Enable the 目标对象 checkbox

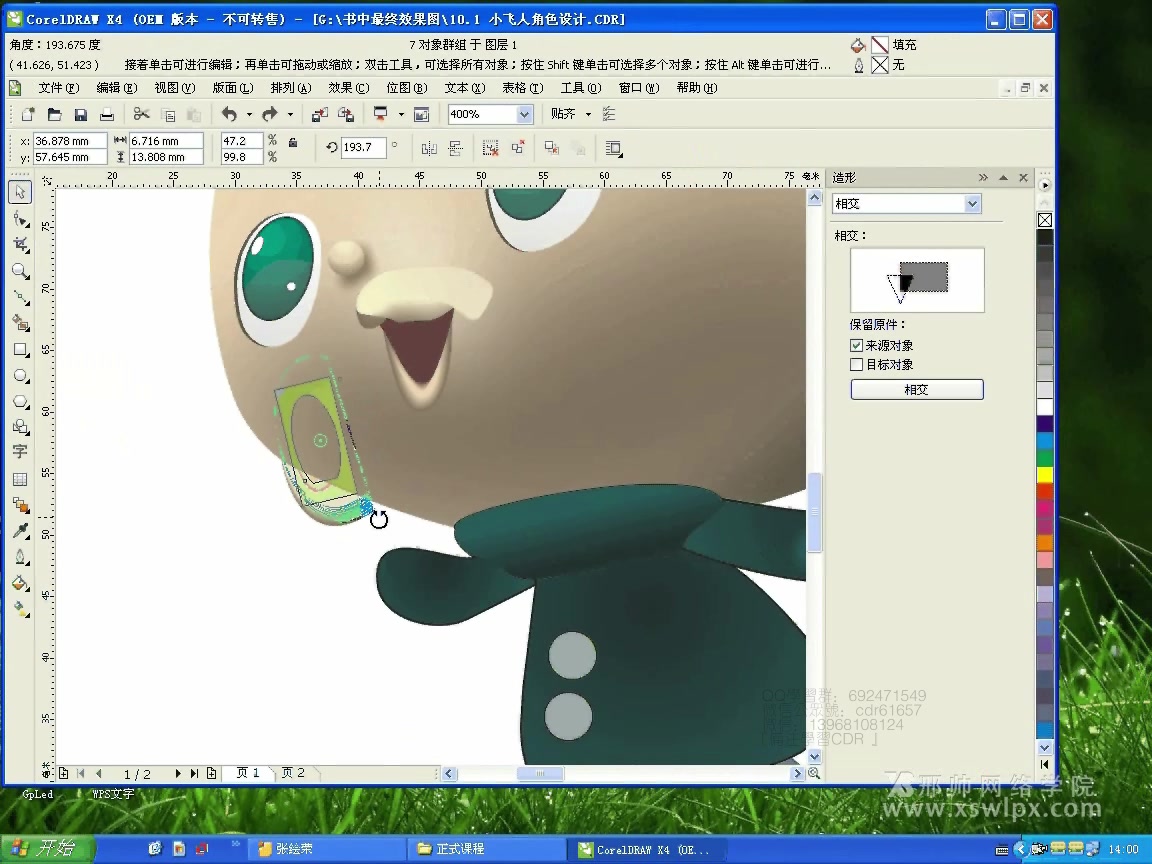click(856, 364)
